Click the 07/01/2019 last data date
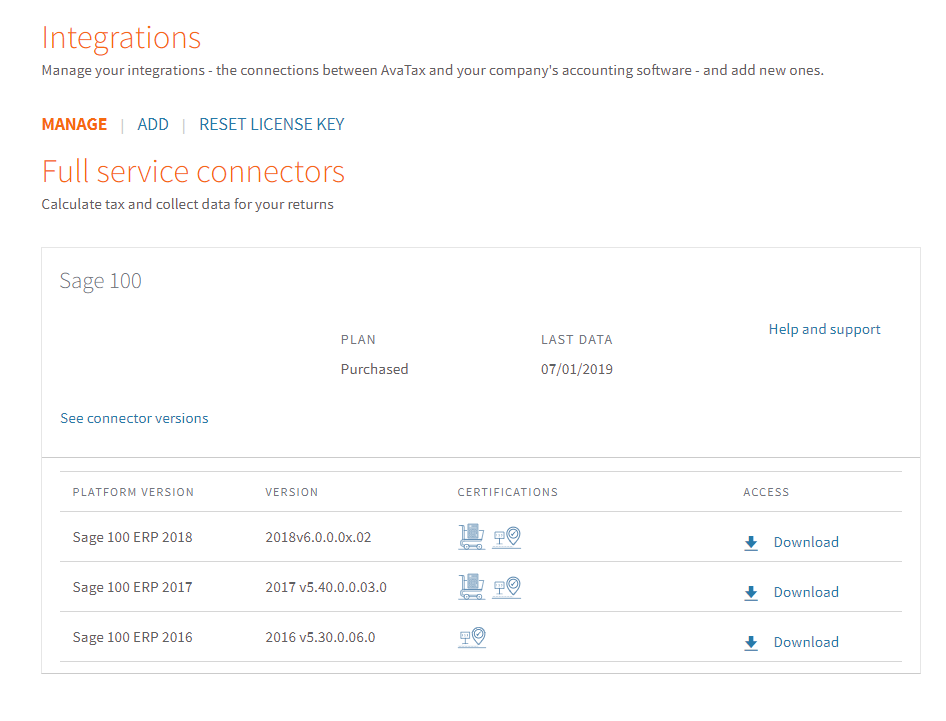 tap(577, 369)
